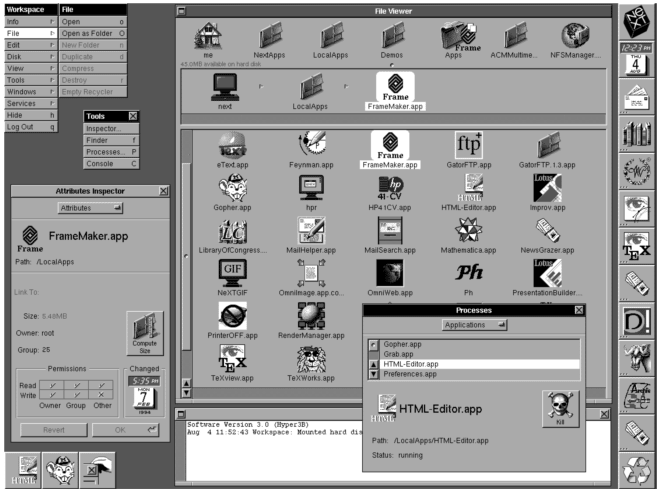This screenshot has width=662, height=496.
Task: Open the Attributes pop-up in the Inspector
Action: coord(90,208)
